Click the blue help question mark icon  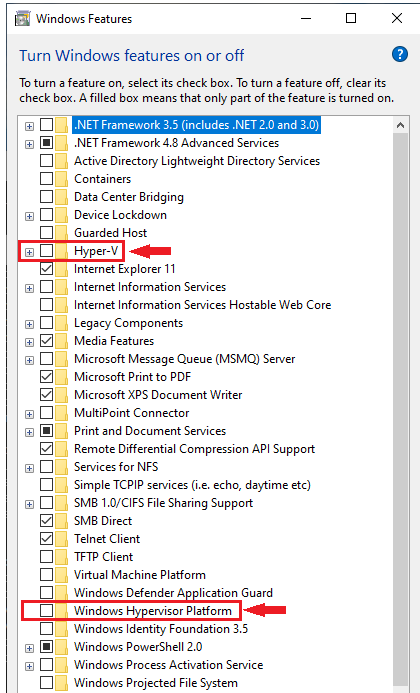point(400,54)
